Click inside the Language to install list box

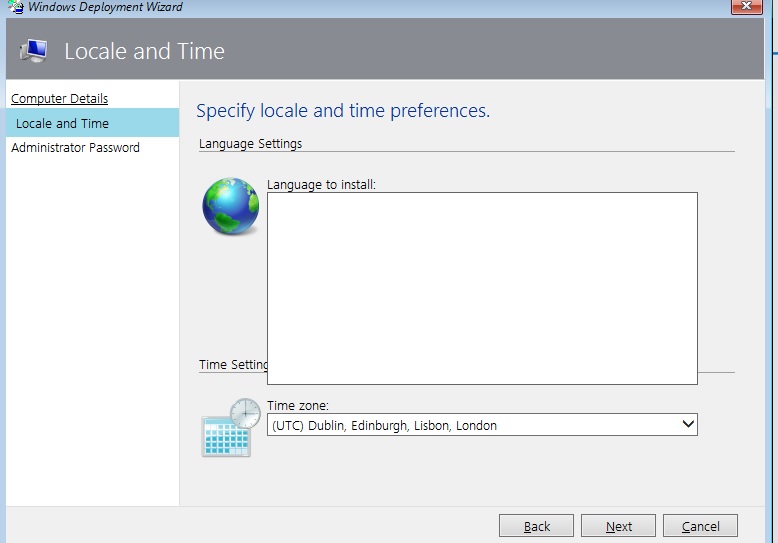point(482,288)
